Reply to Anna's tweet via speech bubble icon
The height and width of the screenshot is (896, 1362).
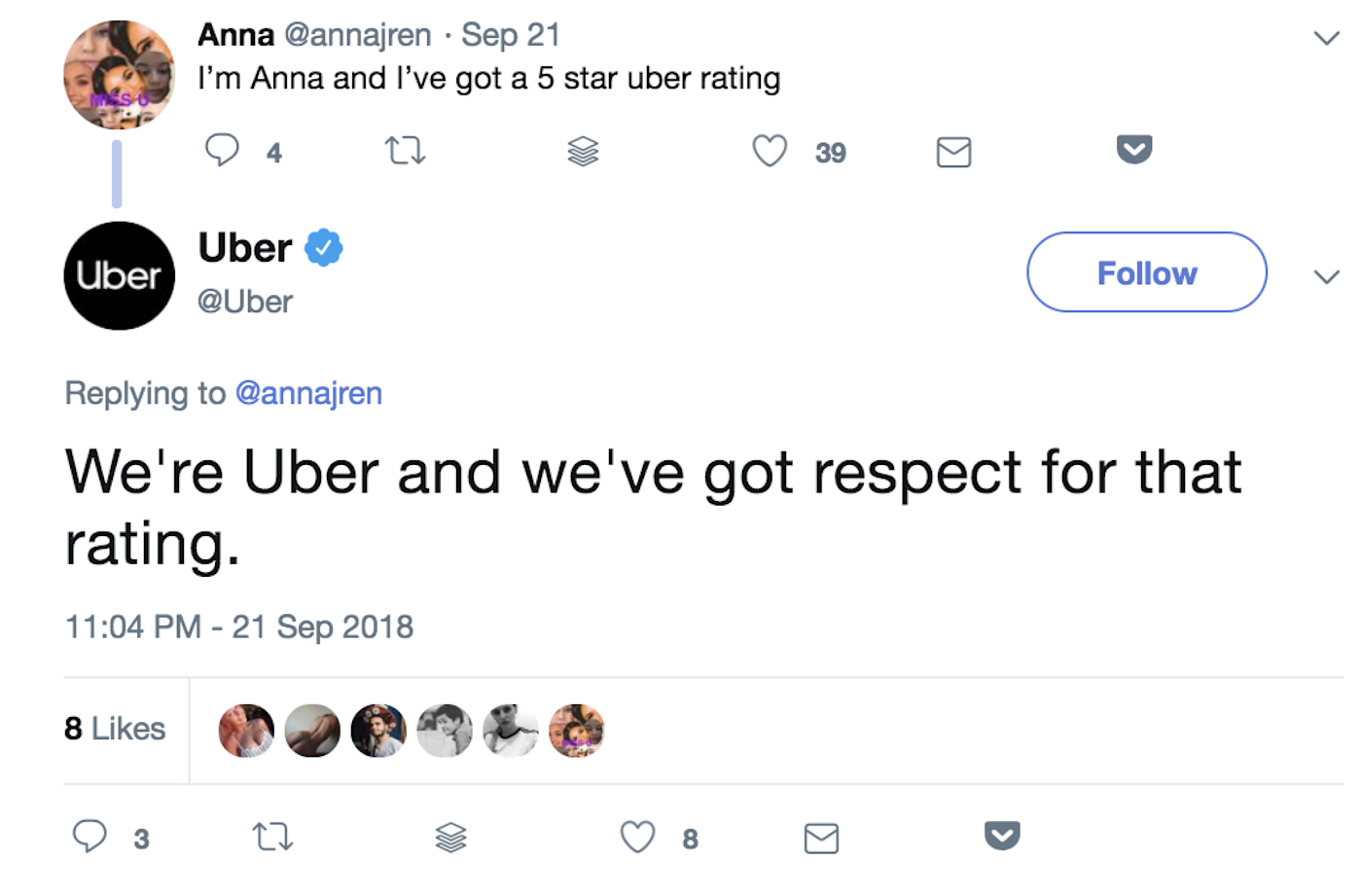[222, 151]
